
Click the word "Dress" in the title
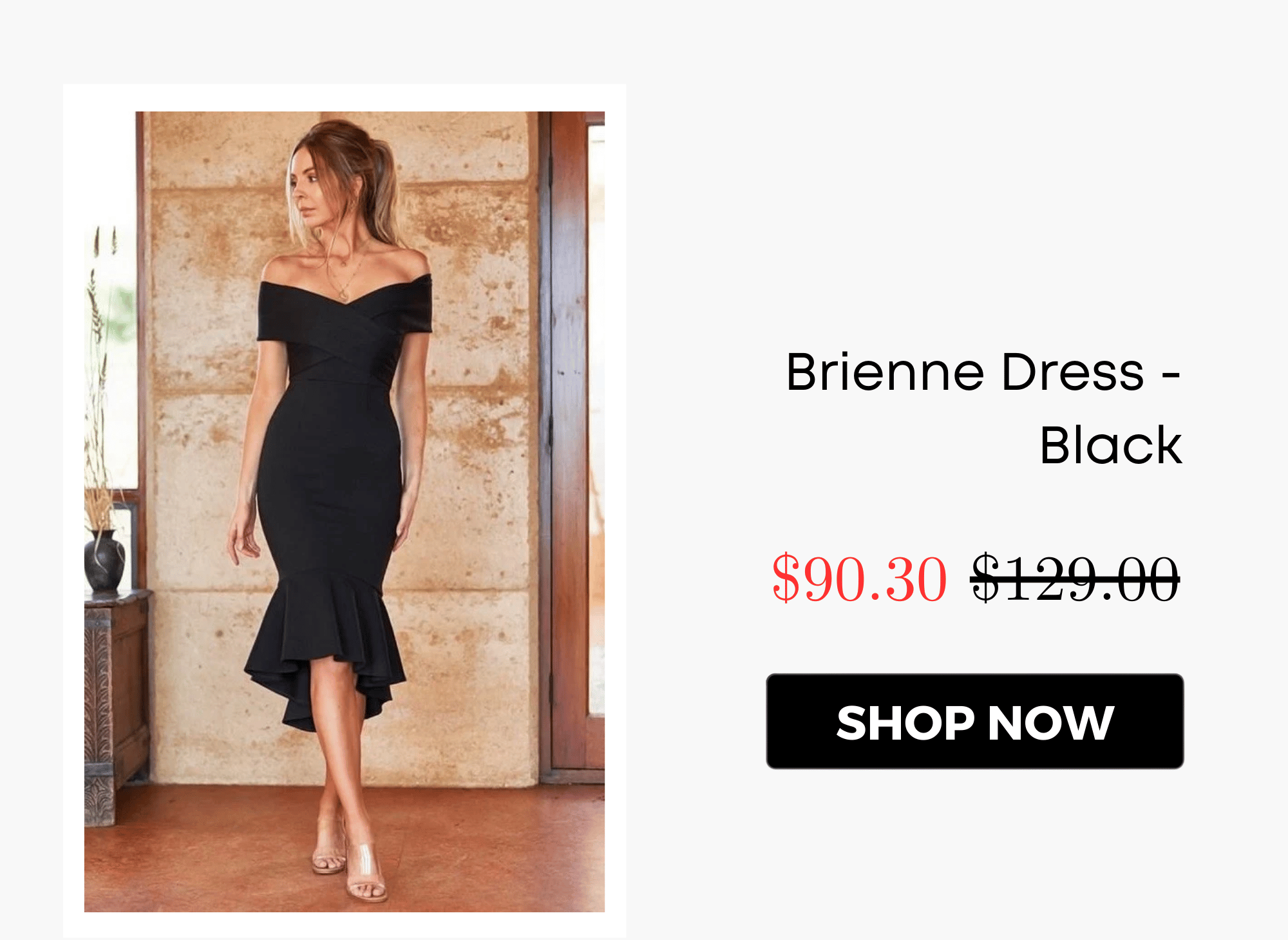tap(1073, 372)
